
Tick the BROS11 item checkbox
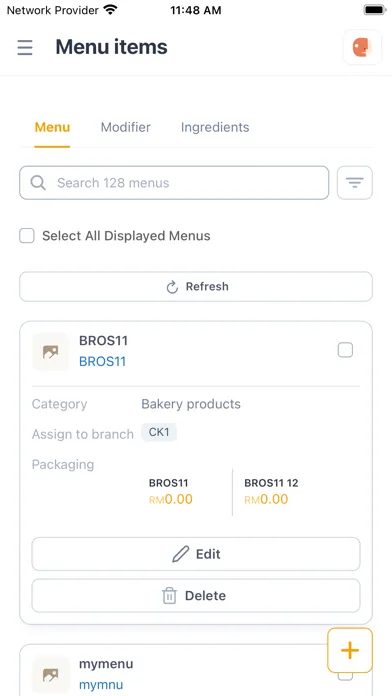pos(345,350)
